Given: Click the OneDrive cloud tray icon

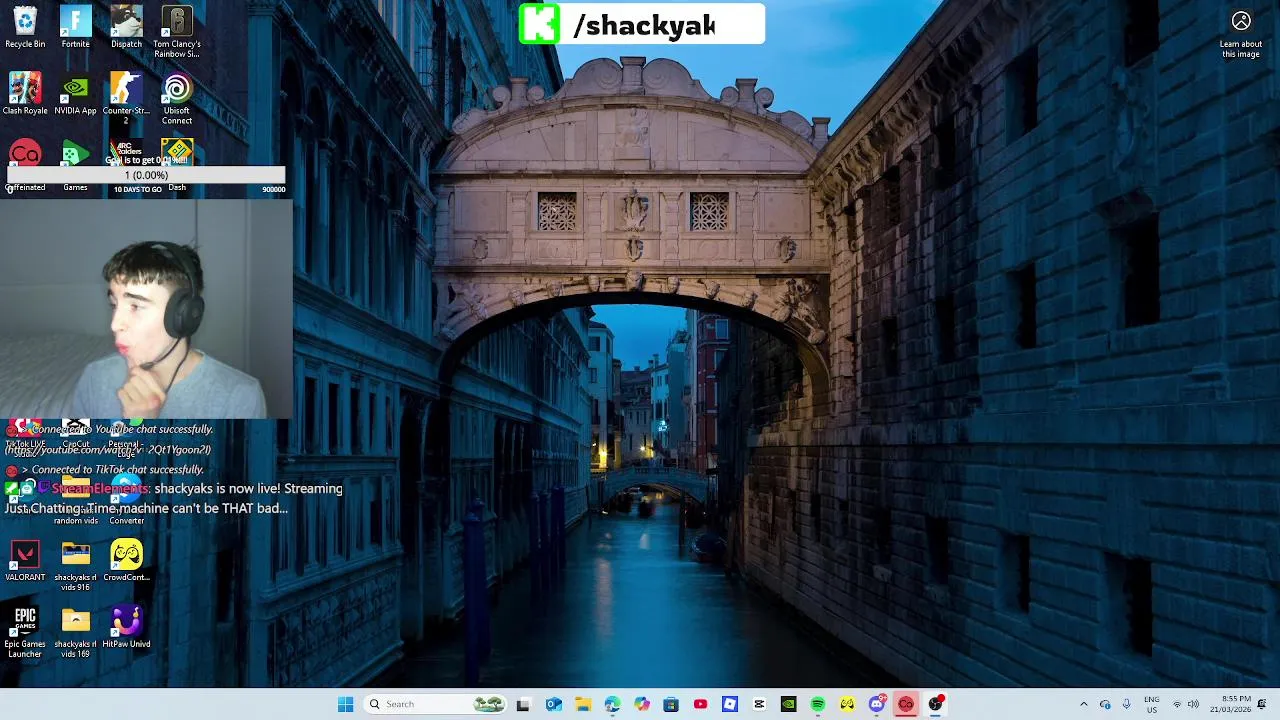Looking at the screenshot, I should (1105, 704).
